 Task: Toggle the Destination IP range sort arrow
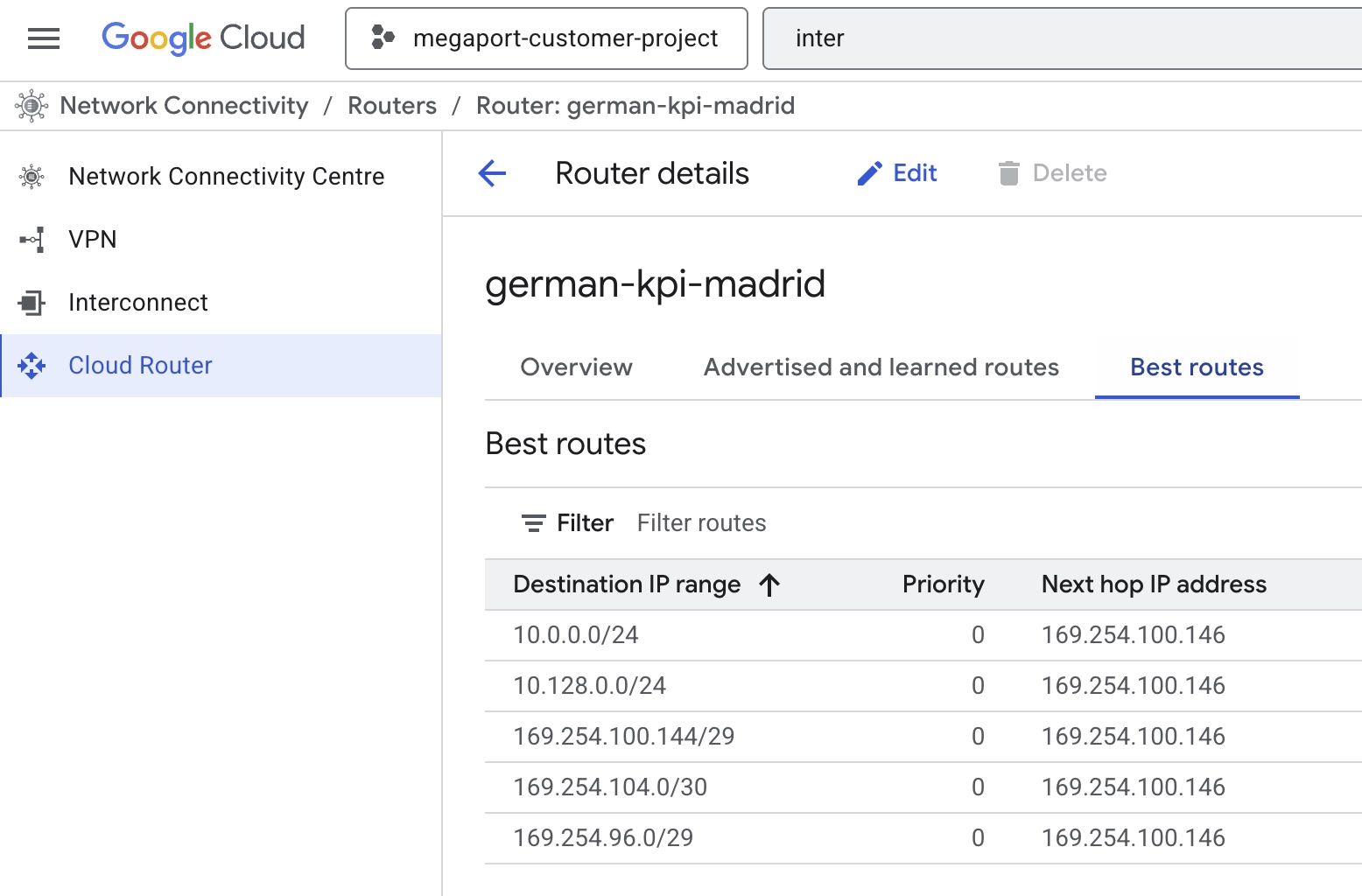tap(769, 584)
